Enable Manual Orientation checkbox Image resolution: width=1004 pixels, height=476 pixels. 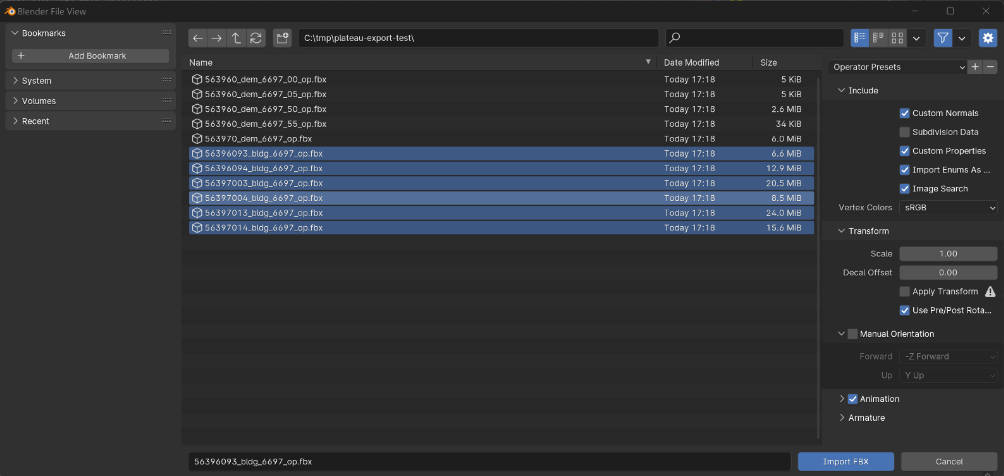click(853, 334)
